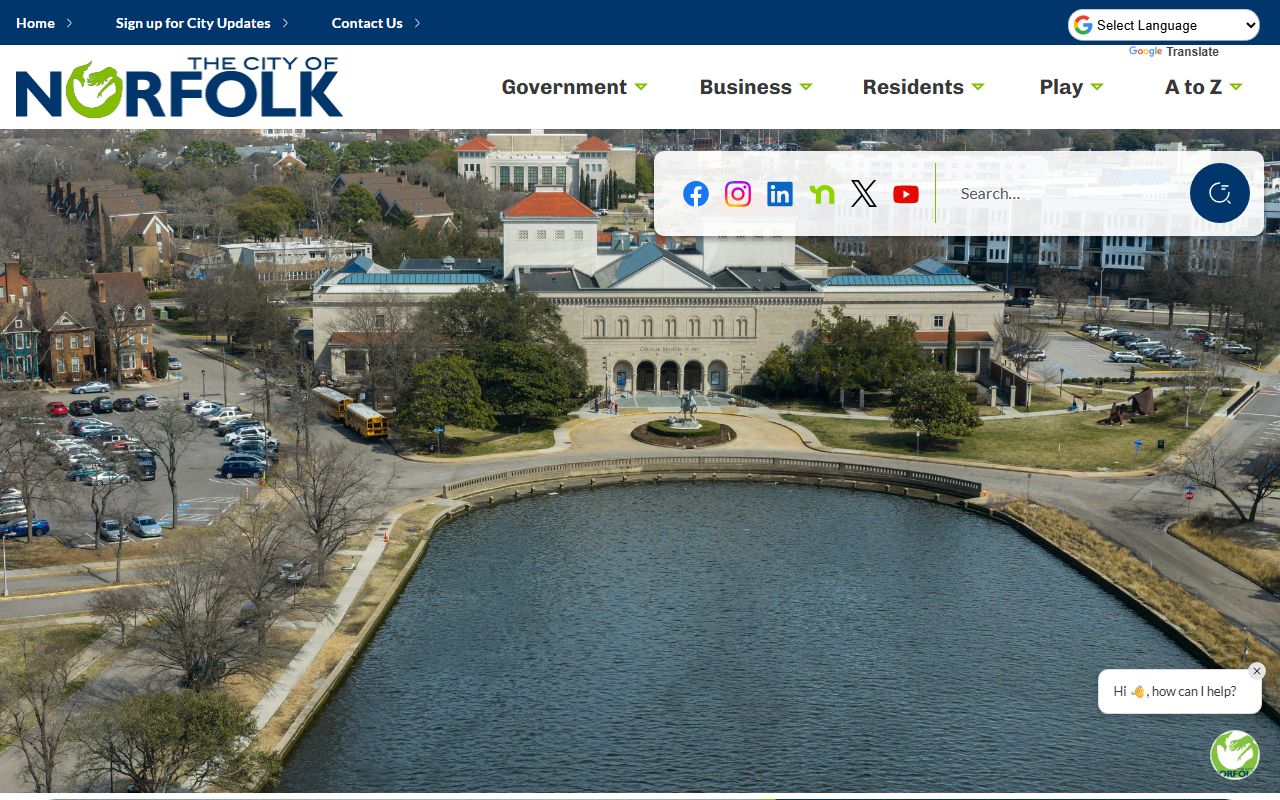This screenshot has height=800, width=1280.
Task: Expand the Business menu
Action: pyautogui.click(x=756, y=87)
